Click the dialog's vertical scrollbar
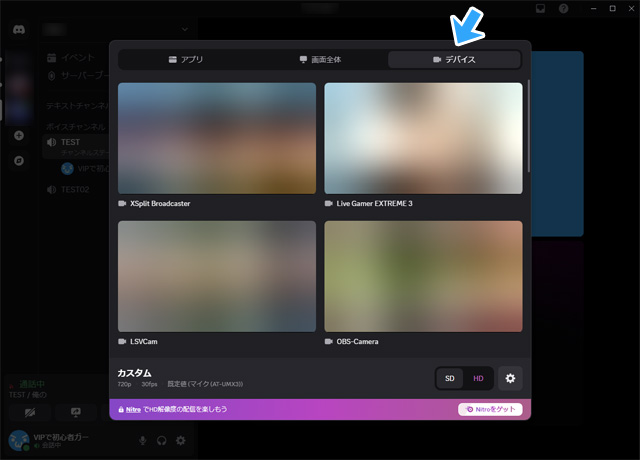640x460 pixels. pyautogui.click(x=529, y=126)
